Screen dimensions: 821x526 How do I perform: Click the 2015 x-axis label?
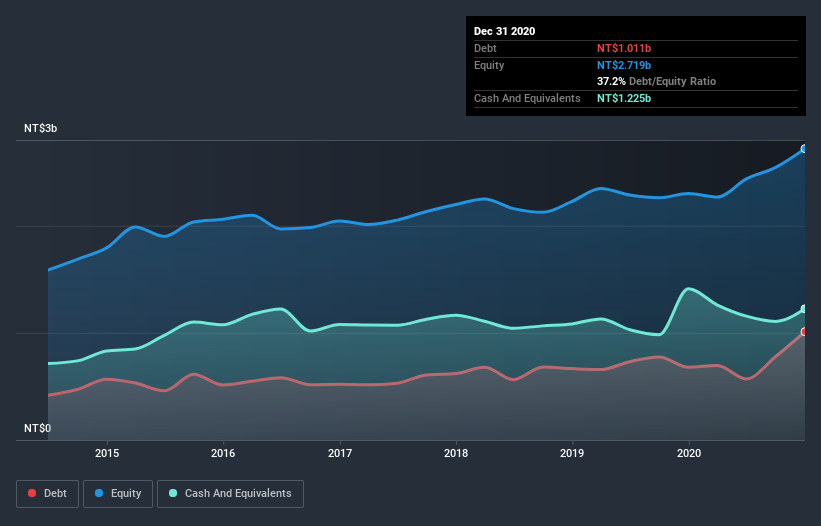click(x=107, y=453)
